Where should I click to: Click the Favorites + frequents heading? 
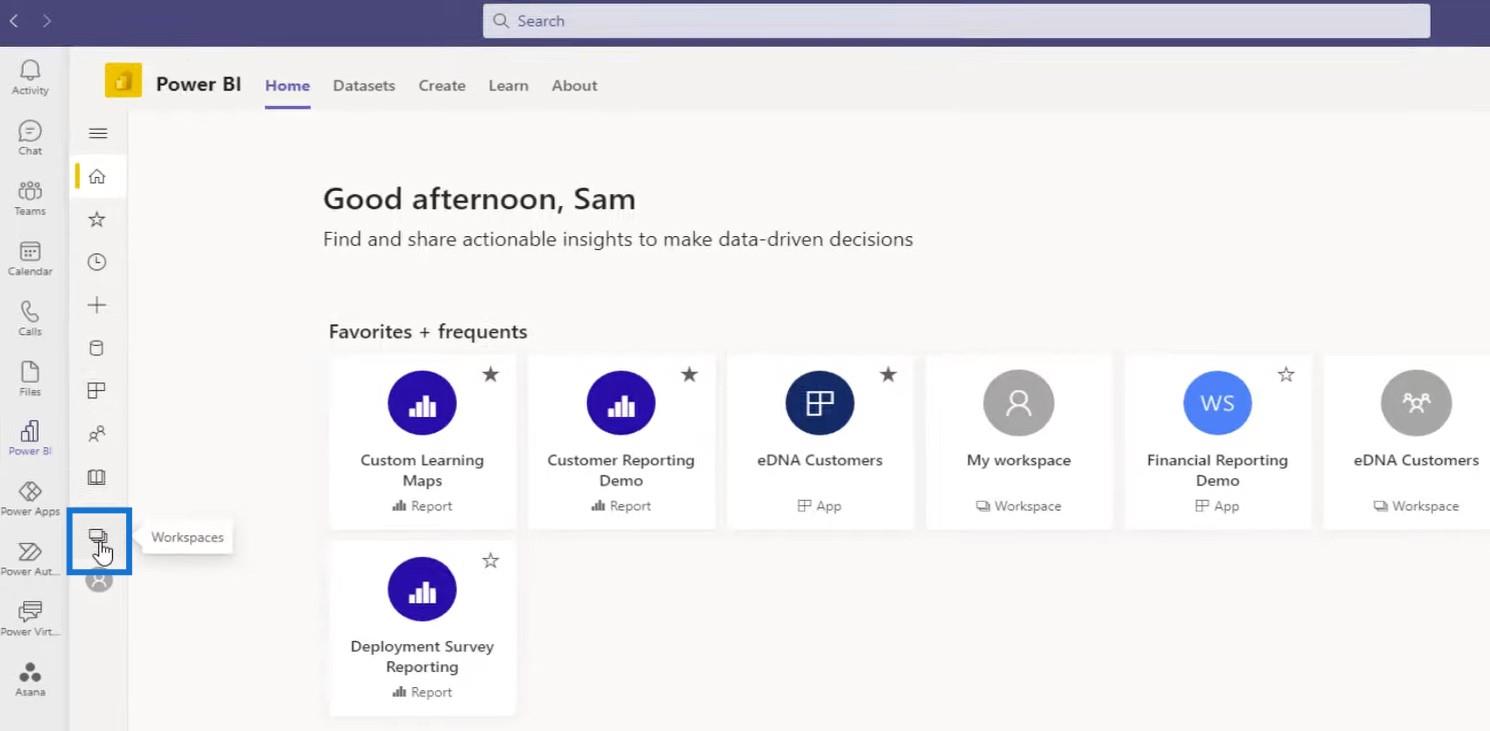coord(428,331)
